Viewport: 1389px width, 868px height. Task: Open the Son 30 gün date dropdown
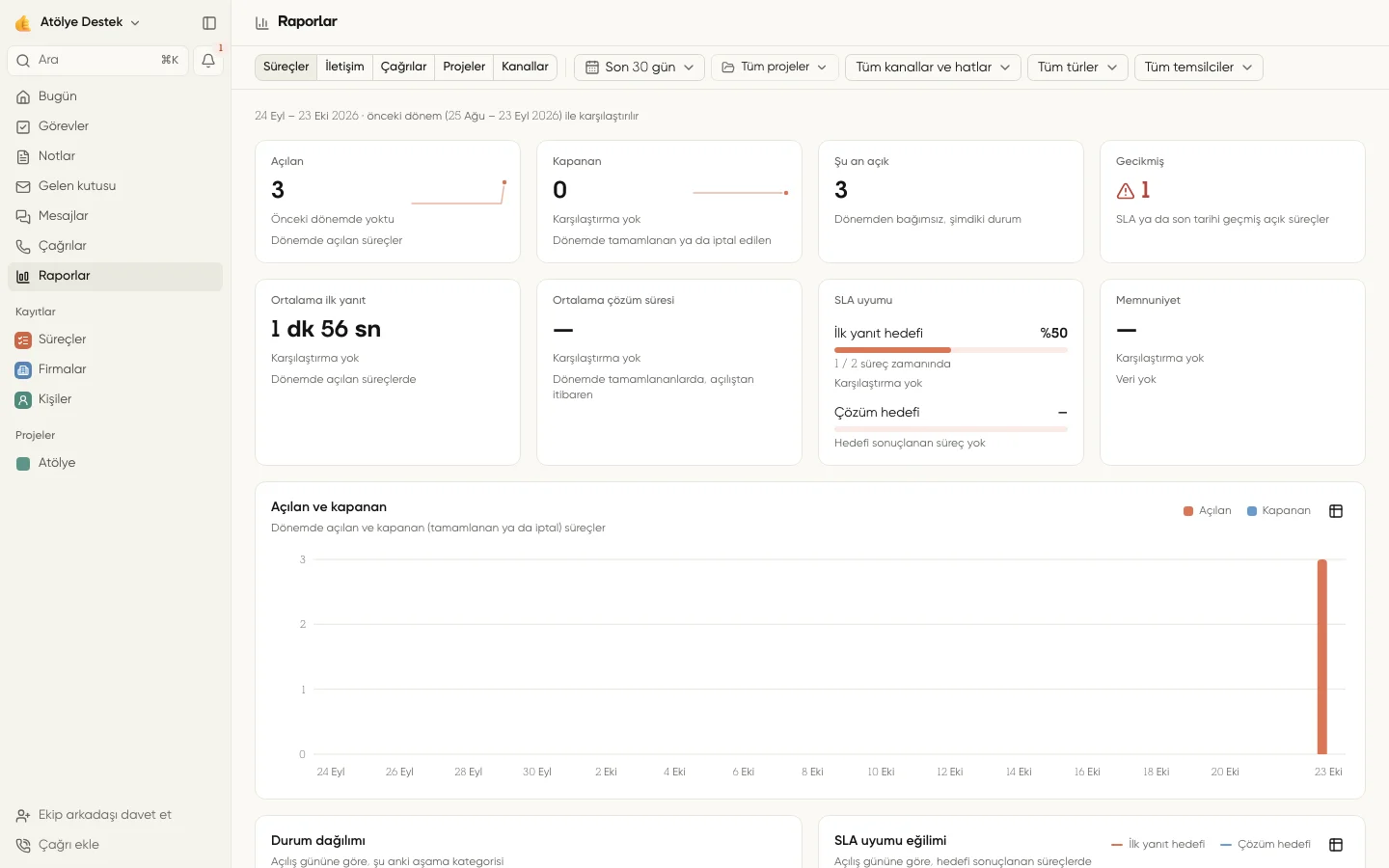(x=640, y=68)
